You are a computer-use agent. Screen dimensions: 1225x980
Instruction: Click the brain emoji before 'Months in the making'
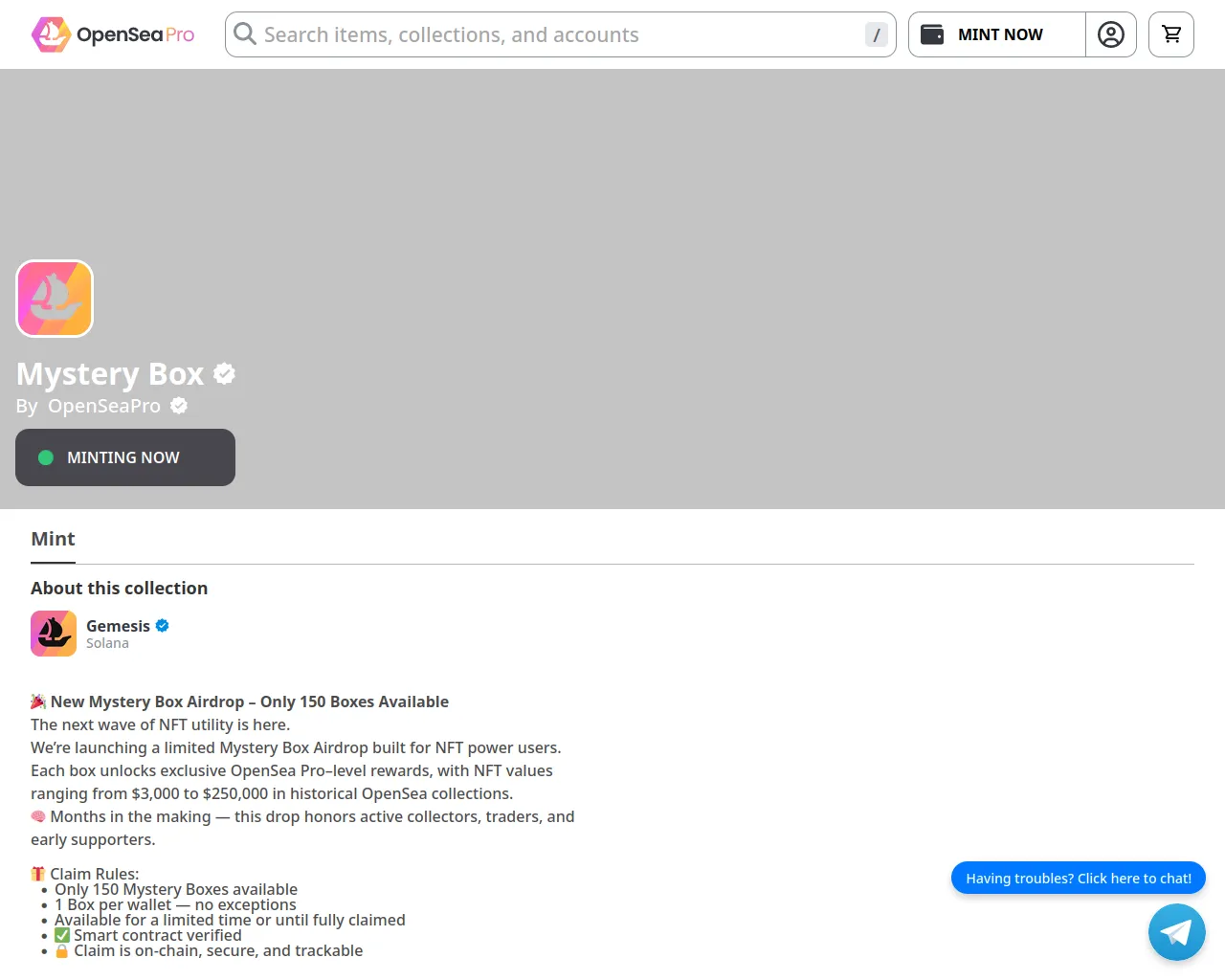[x=38, y=816]
